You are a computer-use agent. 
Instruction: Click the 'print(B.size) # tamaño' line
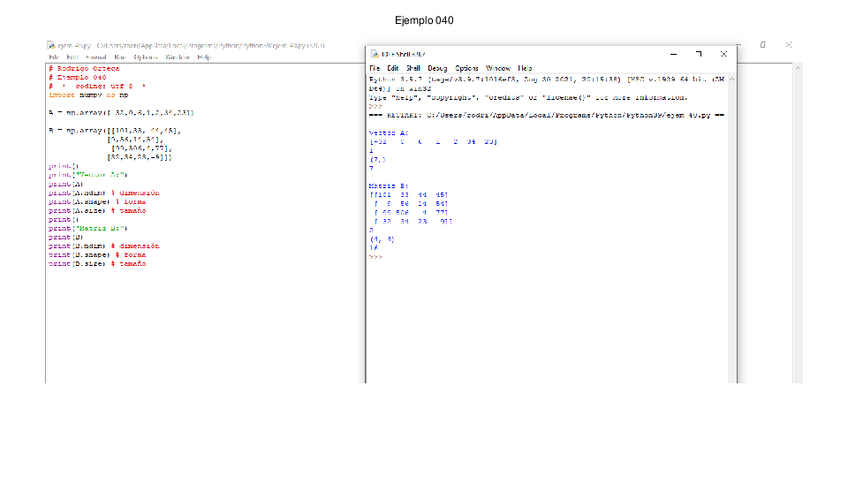click(97, 264)
